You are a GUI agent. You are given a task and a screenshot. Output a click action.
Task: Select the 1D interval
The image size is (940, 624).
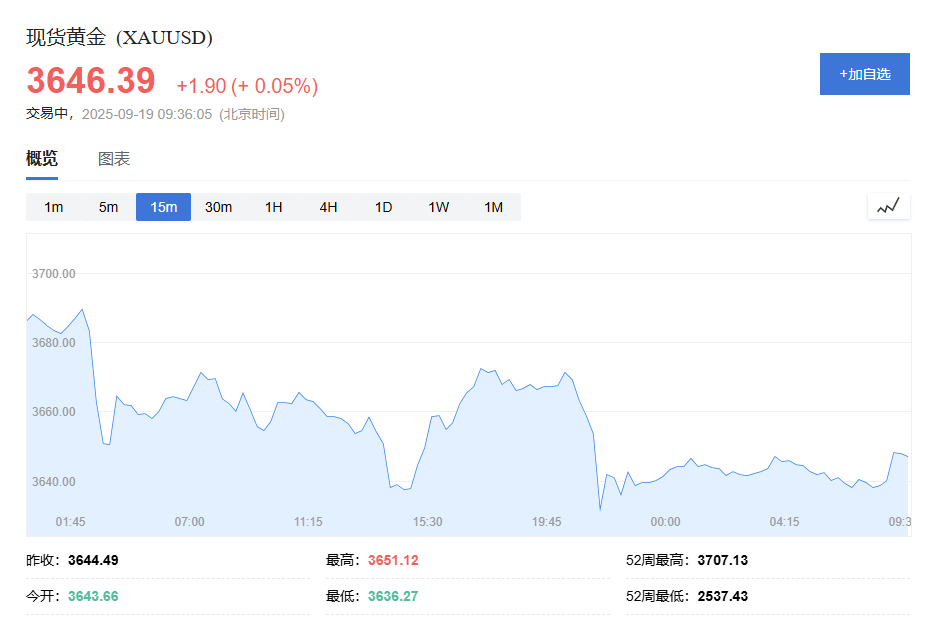click(x=382, y=206)
